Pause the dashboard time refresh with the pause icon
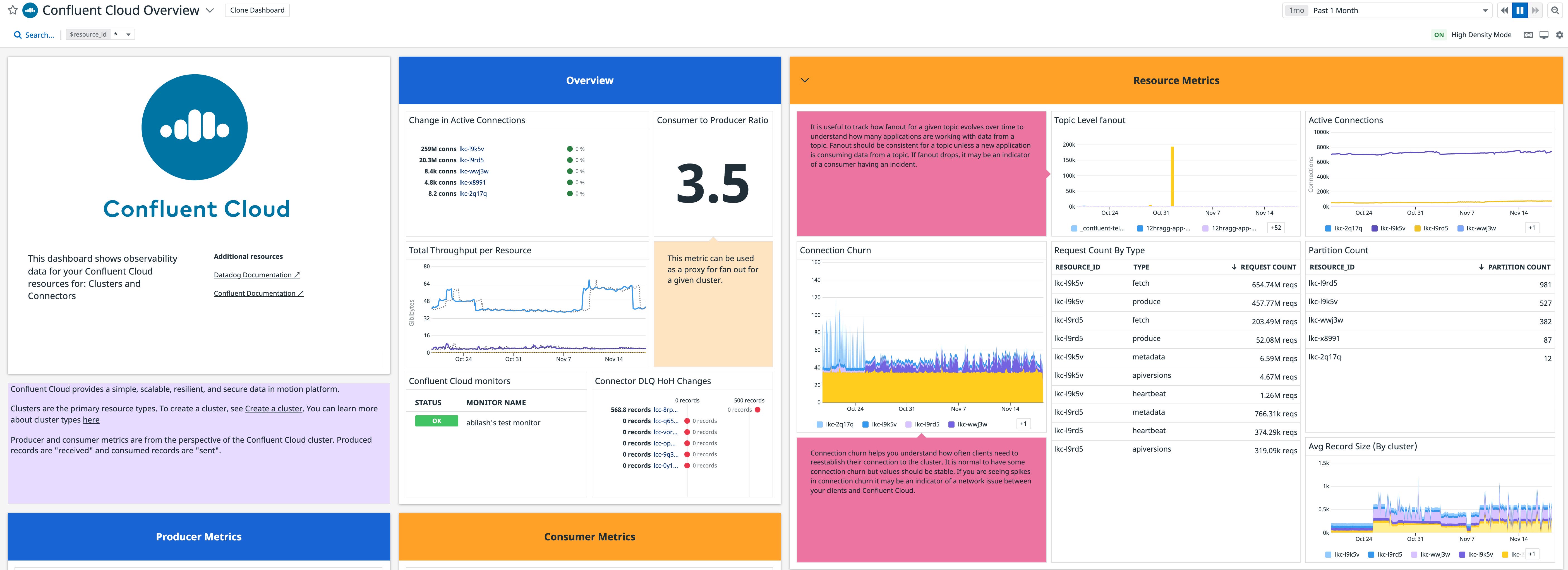The width and height of the screenshot is (1568, 570). pyautogui.click(x=1520, y=10)
